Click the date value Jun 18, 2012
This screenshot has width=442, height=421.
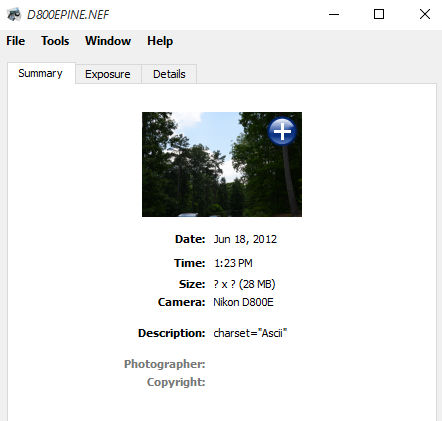pyautogui.click(x=245, y=239)
